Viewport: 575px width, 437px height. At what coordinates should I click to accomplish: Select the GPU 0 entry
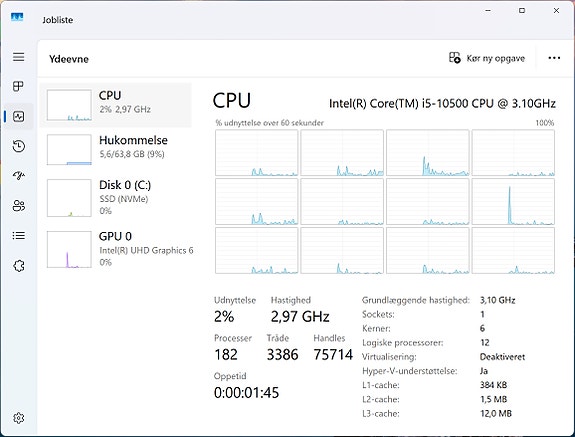[116, 249]
